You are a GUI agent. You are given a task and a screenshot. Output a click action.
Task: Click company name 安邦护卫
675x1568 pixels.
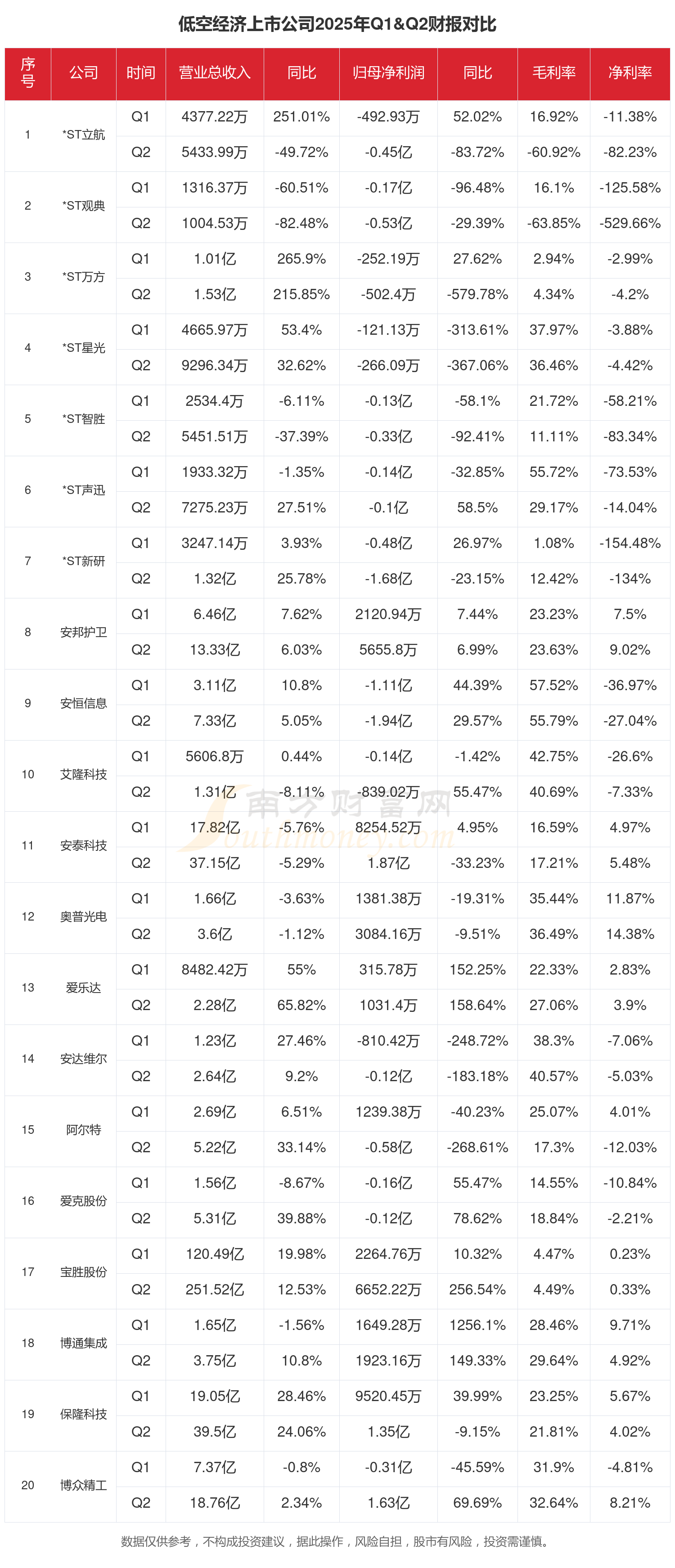click(x=83, y=632)
